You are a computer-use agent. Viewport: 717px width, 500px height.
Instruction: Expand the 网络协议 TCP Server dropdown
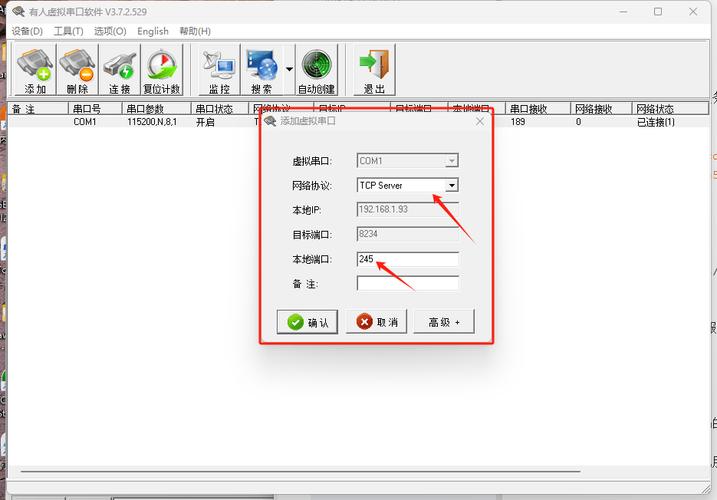451,185
